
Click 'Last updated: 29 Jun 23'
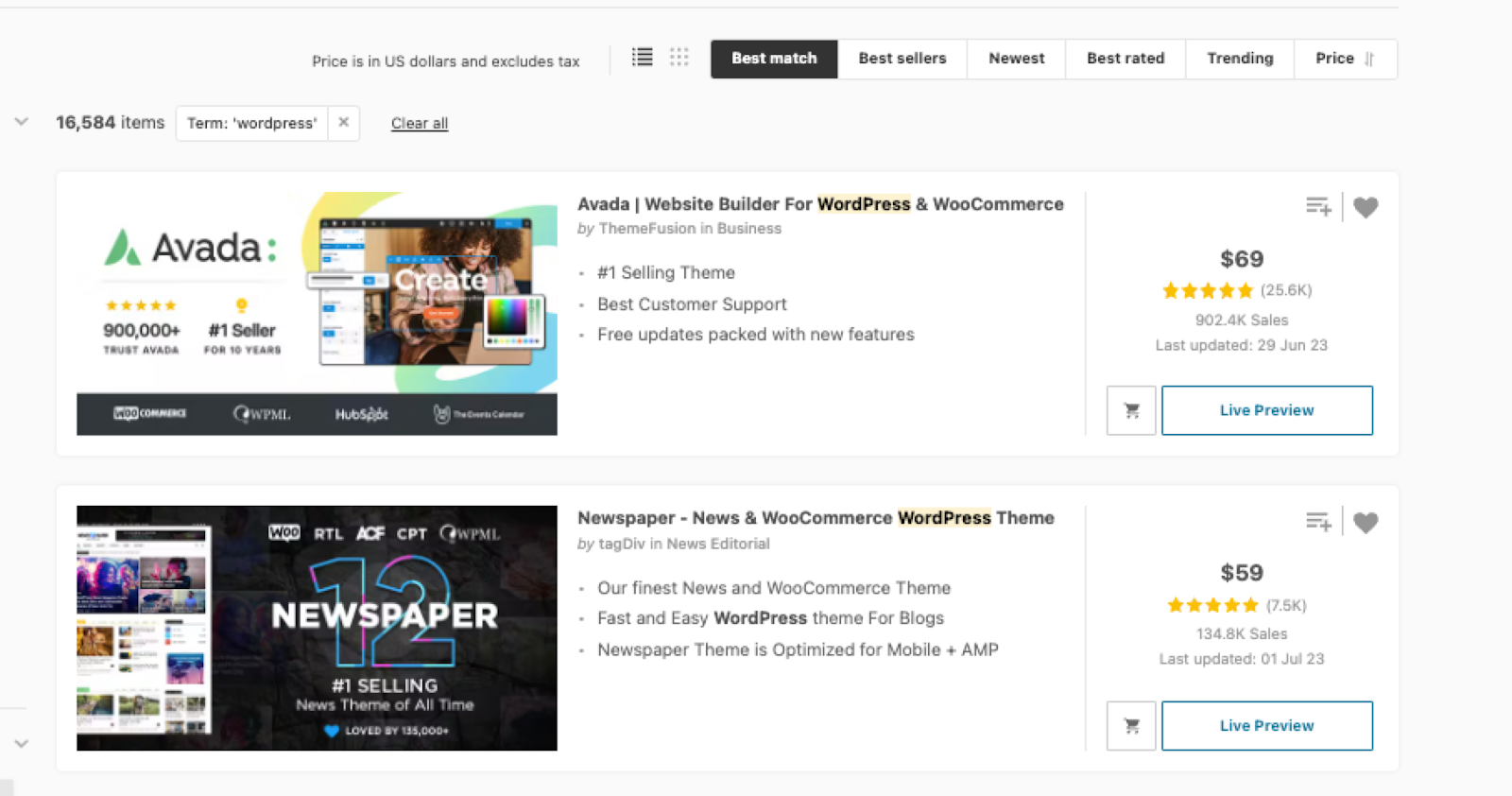point(1242,345)
